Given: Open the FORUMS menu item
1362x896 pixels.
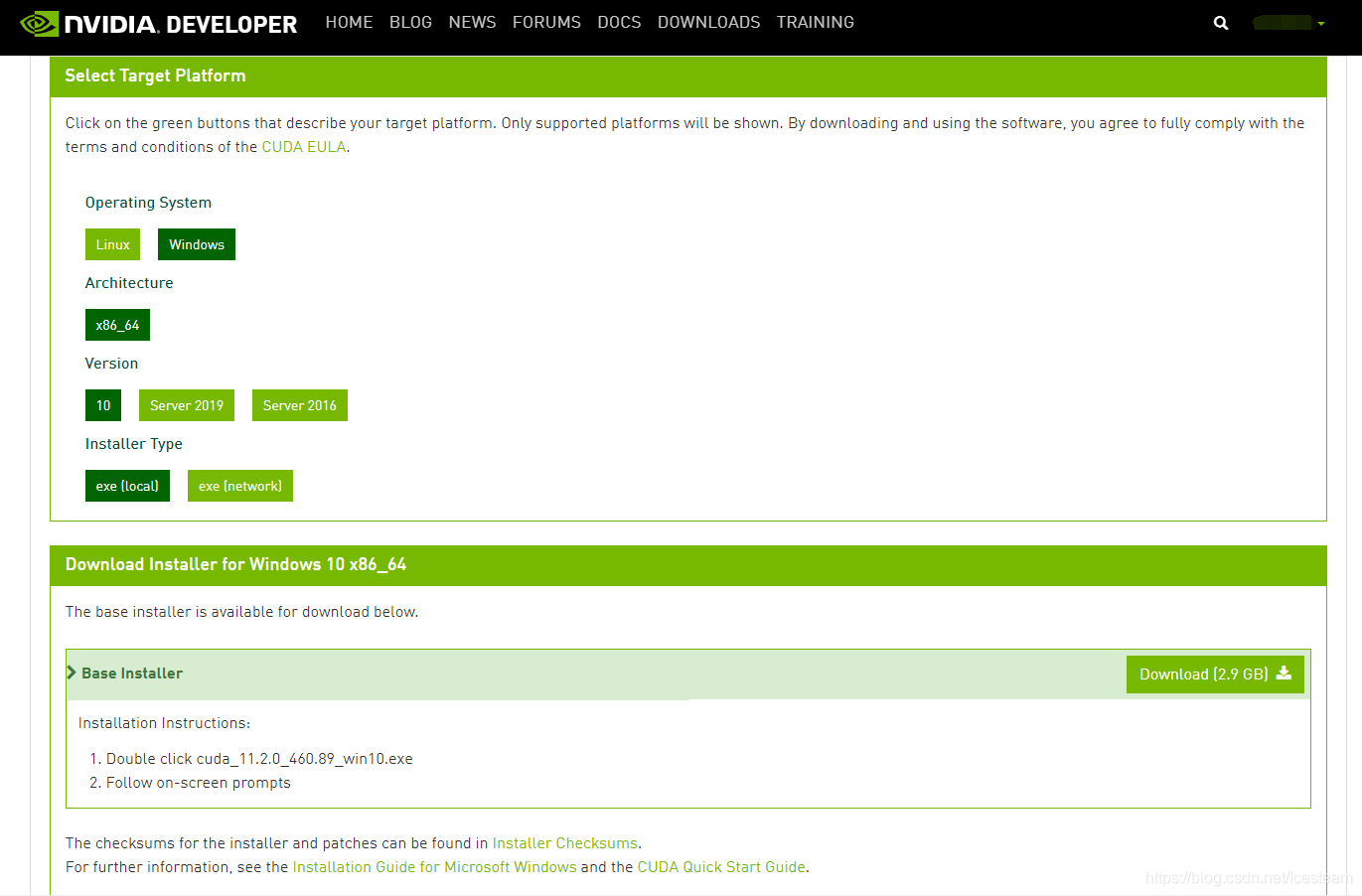Looking at the screenshot, I should pos(546,22).
